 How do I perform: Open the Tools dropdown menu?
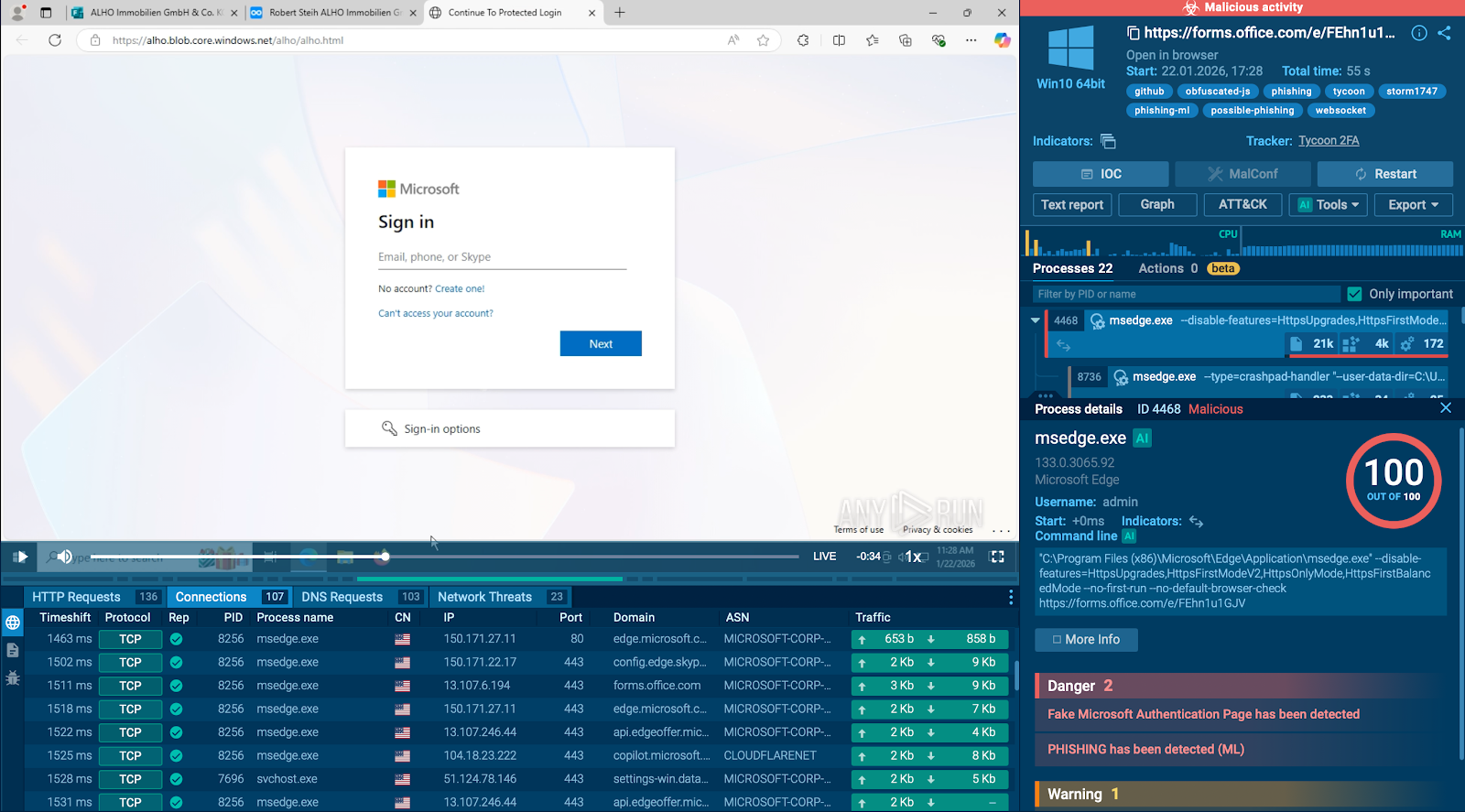click(1329, 205)
